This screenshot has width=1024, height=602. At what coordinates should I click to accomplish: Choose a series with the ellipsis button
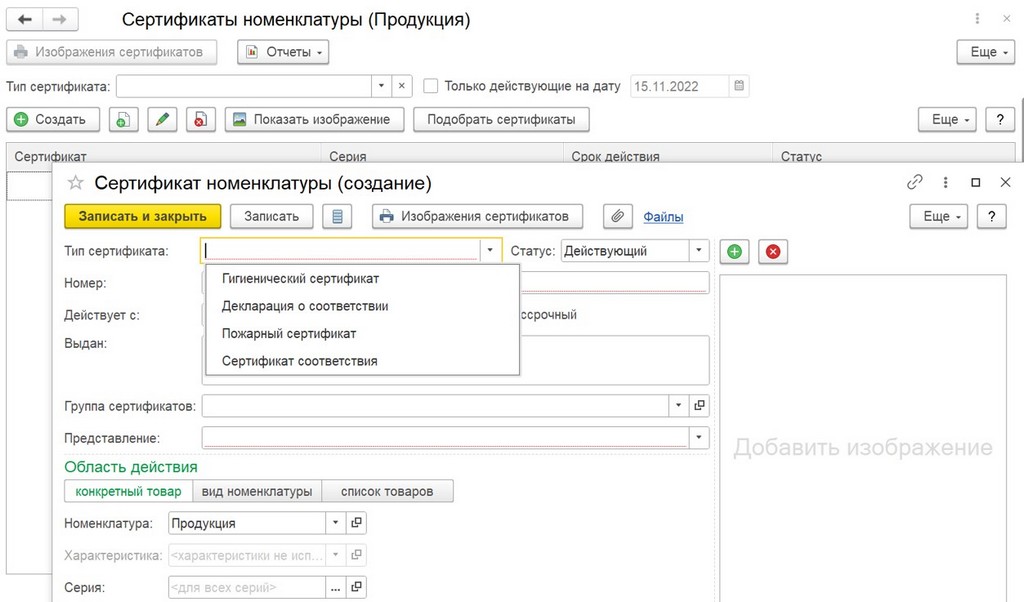tap(335, 587)
